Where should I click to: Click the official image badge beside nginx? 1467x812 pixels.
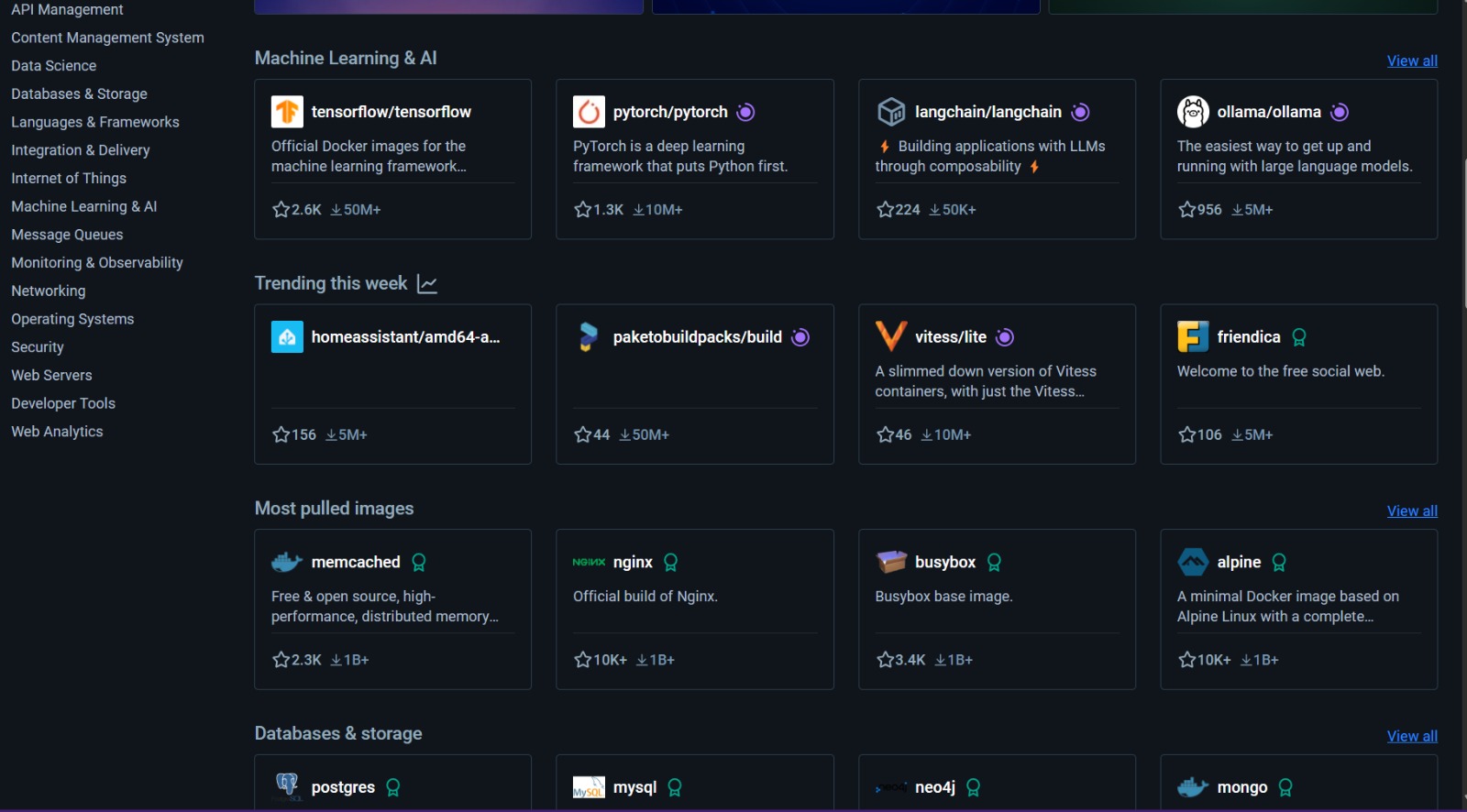pos(670,562)
